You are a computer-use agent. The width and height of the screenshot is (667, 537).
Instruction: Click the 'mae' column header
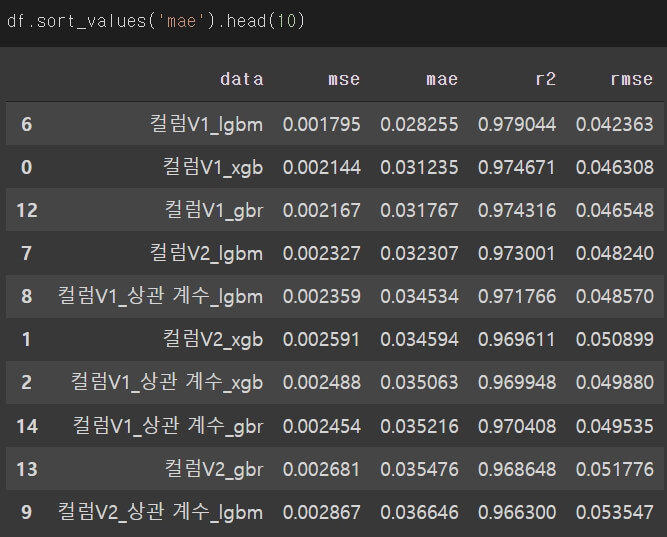click(x=442, y=79)
